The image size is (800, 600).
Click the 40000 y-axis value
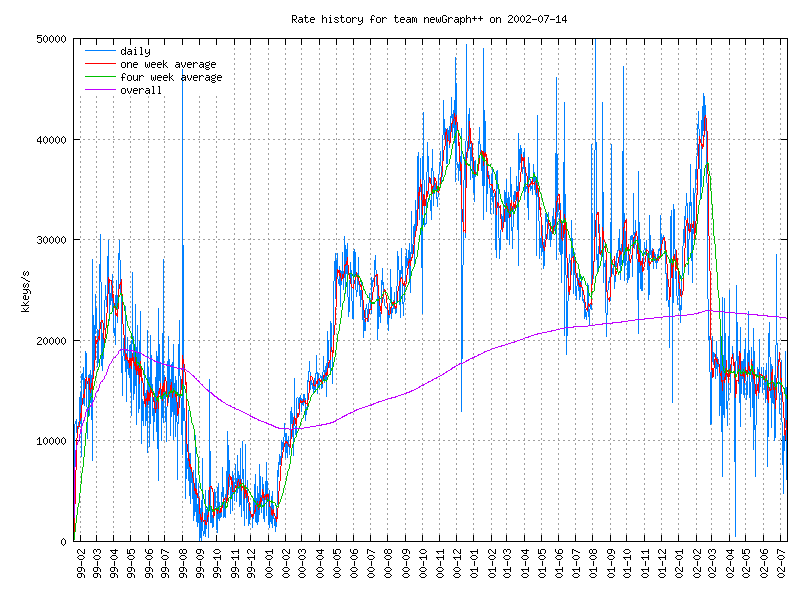point(52,140)
